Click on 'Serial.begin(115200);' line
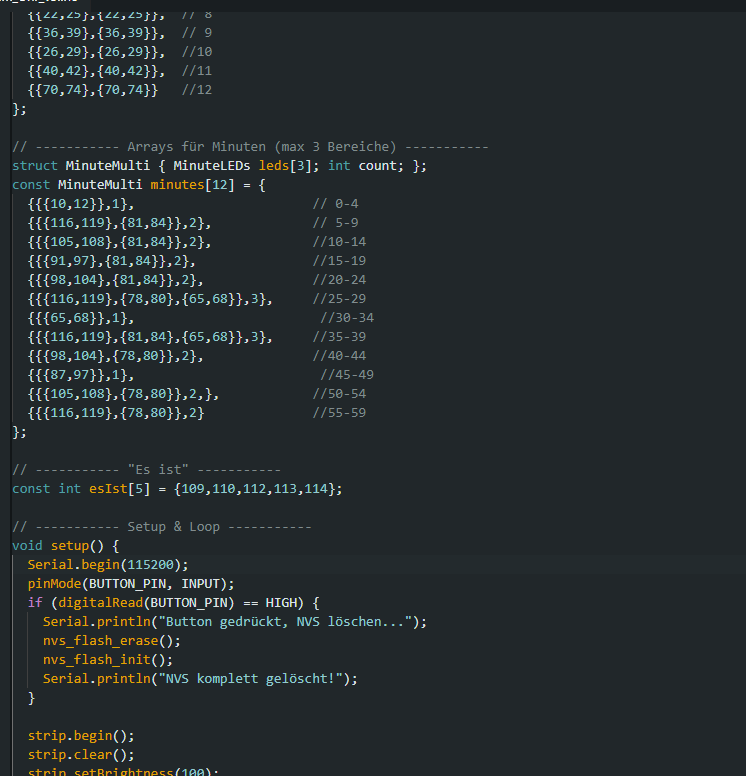This screenshot has width=746, height=776. pos(107,564)
